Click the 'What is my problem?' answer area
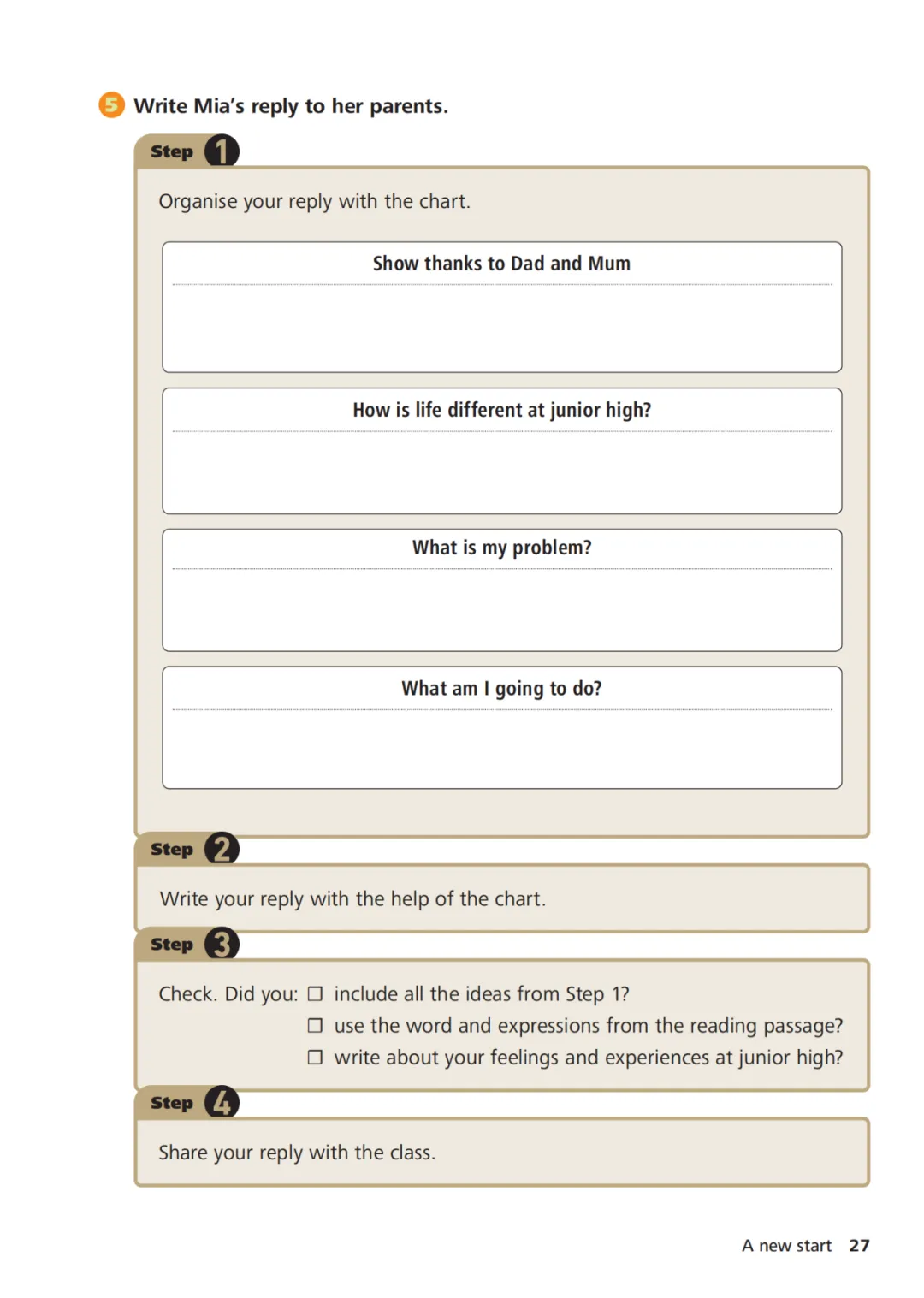Image resolution: width=924 pixels, height=1298 pixels. 502,609
